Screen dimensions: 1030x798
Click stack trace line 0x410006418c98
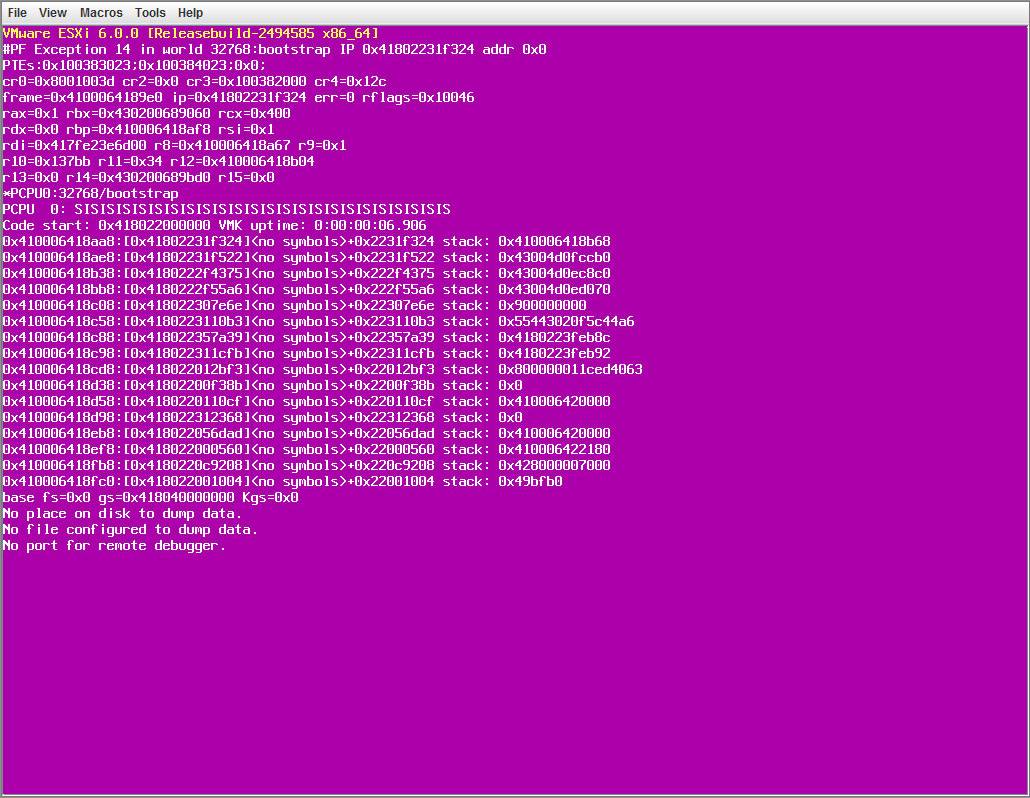[x=307, y=353]
